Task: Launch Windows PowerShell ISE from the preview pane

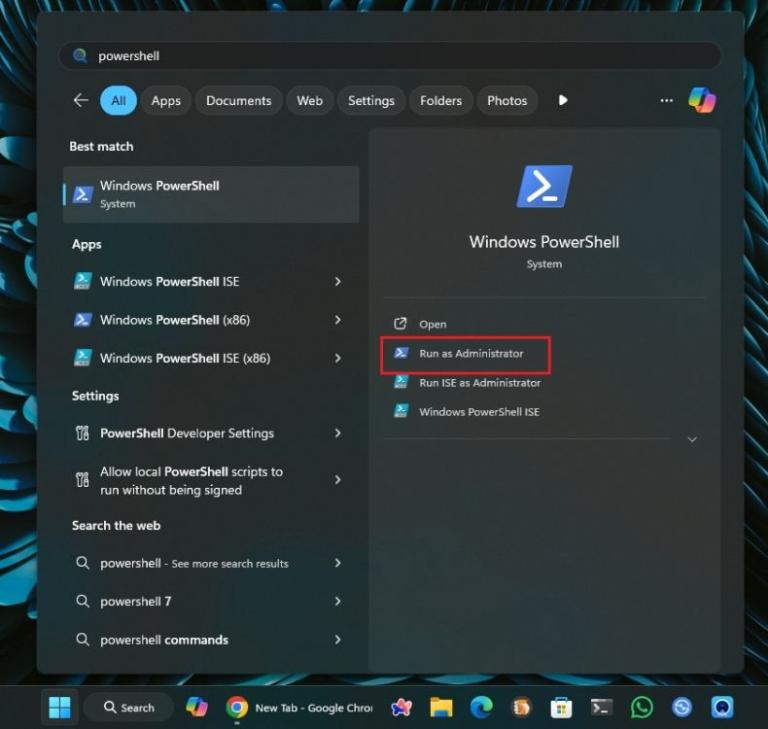Action: (x=479, y=412)
